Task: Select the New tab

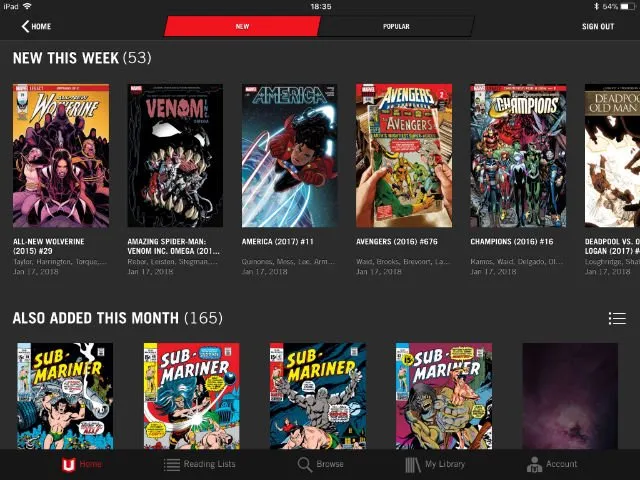Action: [x=242, y=26]
